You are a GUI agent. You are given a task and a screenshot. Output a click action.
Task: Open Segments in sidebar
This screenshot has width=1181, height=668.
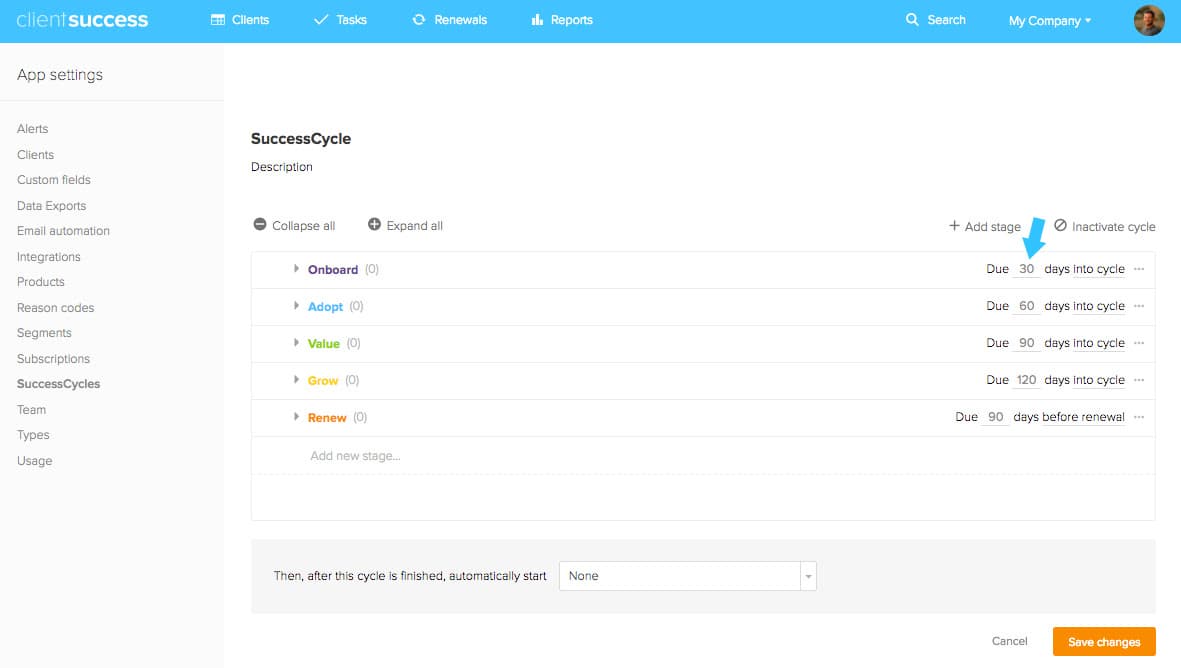tap(44, 333)
